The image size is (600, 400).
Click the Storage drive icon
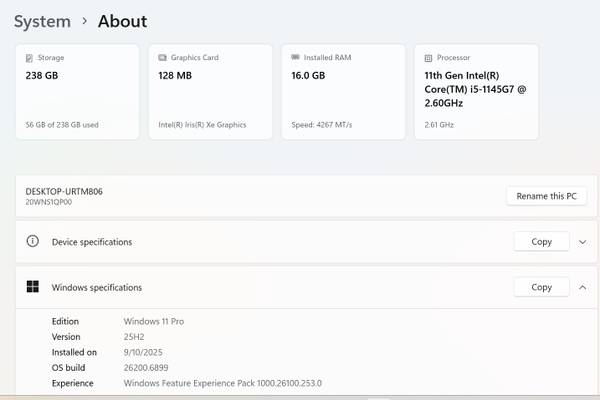(29, 58)
